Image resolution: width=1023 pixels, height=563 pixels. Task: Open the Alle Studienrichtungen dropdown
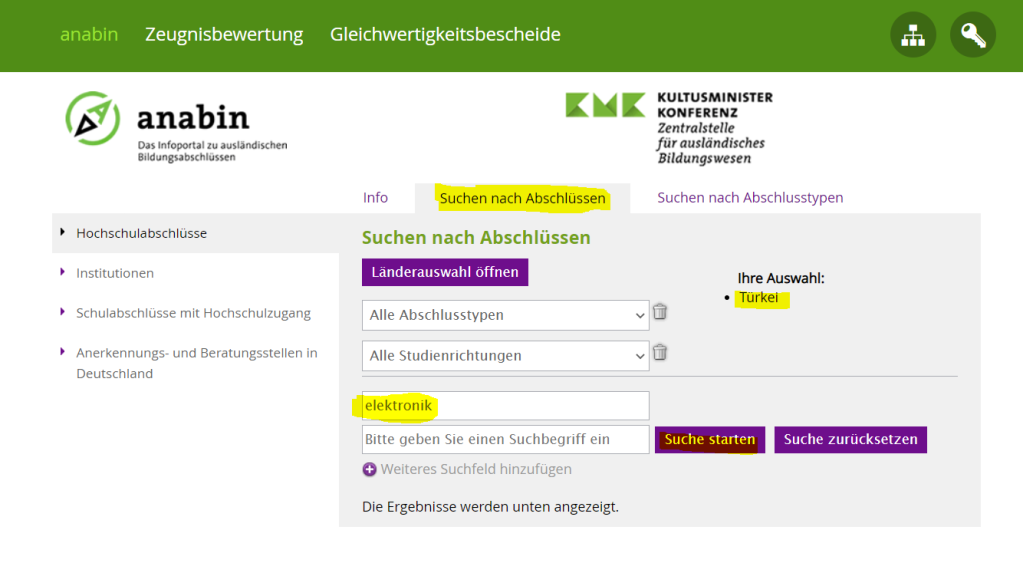tap(506, 355)
